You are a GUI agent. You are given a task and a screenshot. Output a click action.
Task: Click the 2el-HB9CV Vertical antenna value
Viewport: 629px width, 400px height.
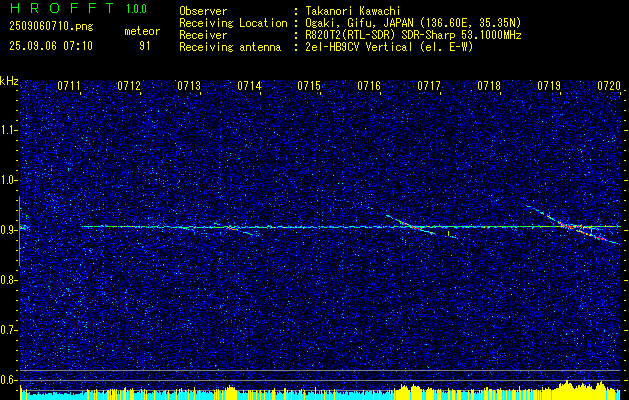(389, 47)
